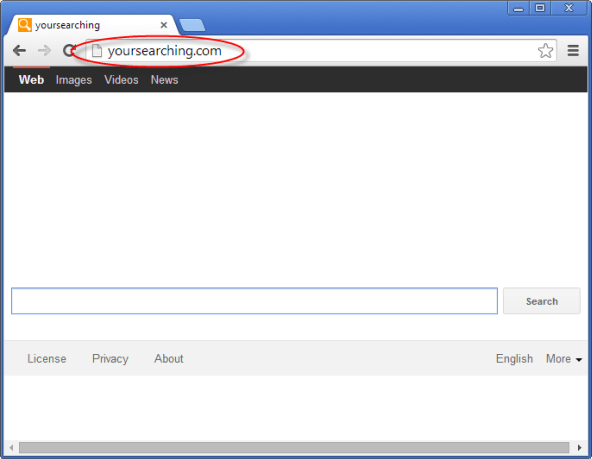Click the page icon in the address bar
592x459 pixels.
(97, 51)
